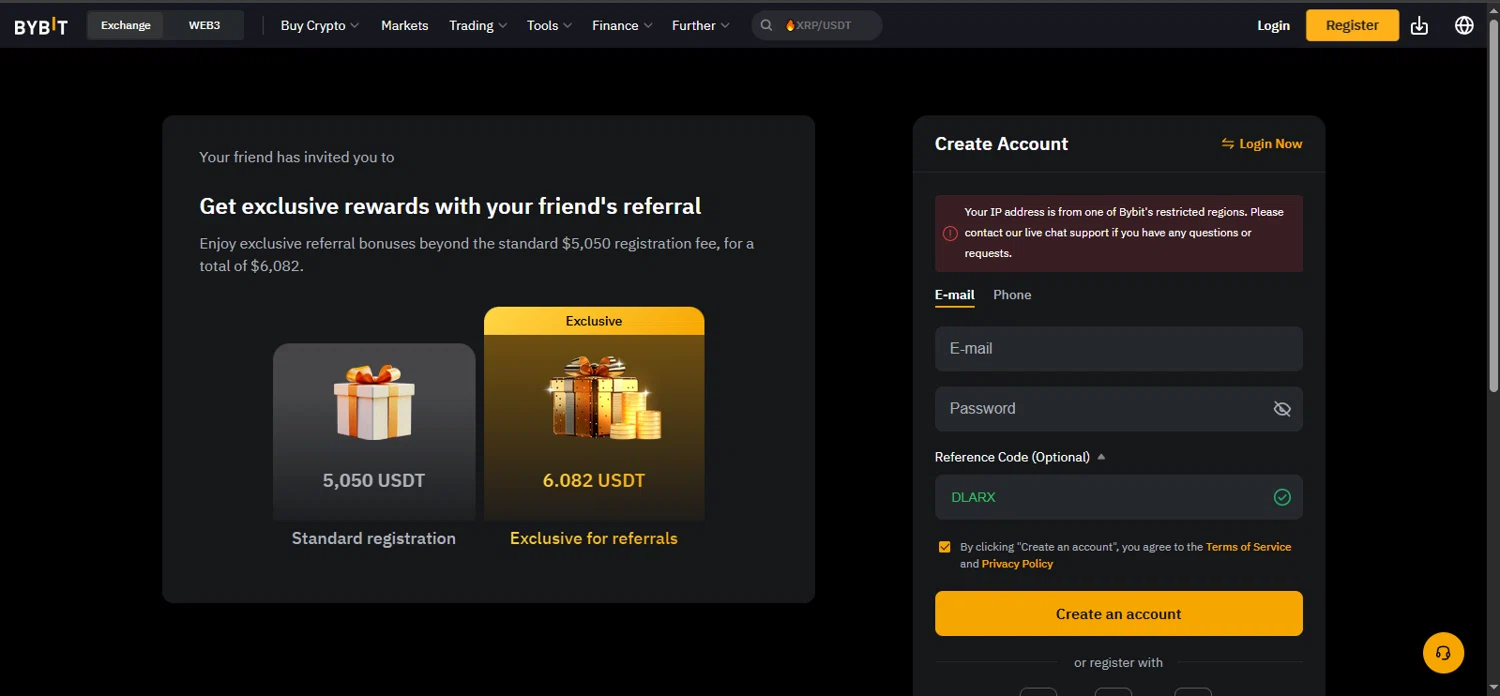Image resolution: width=1500 pixels, height=696 pixels.
Task: Select the Phone registration tab
Action: [1012, 295]
